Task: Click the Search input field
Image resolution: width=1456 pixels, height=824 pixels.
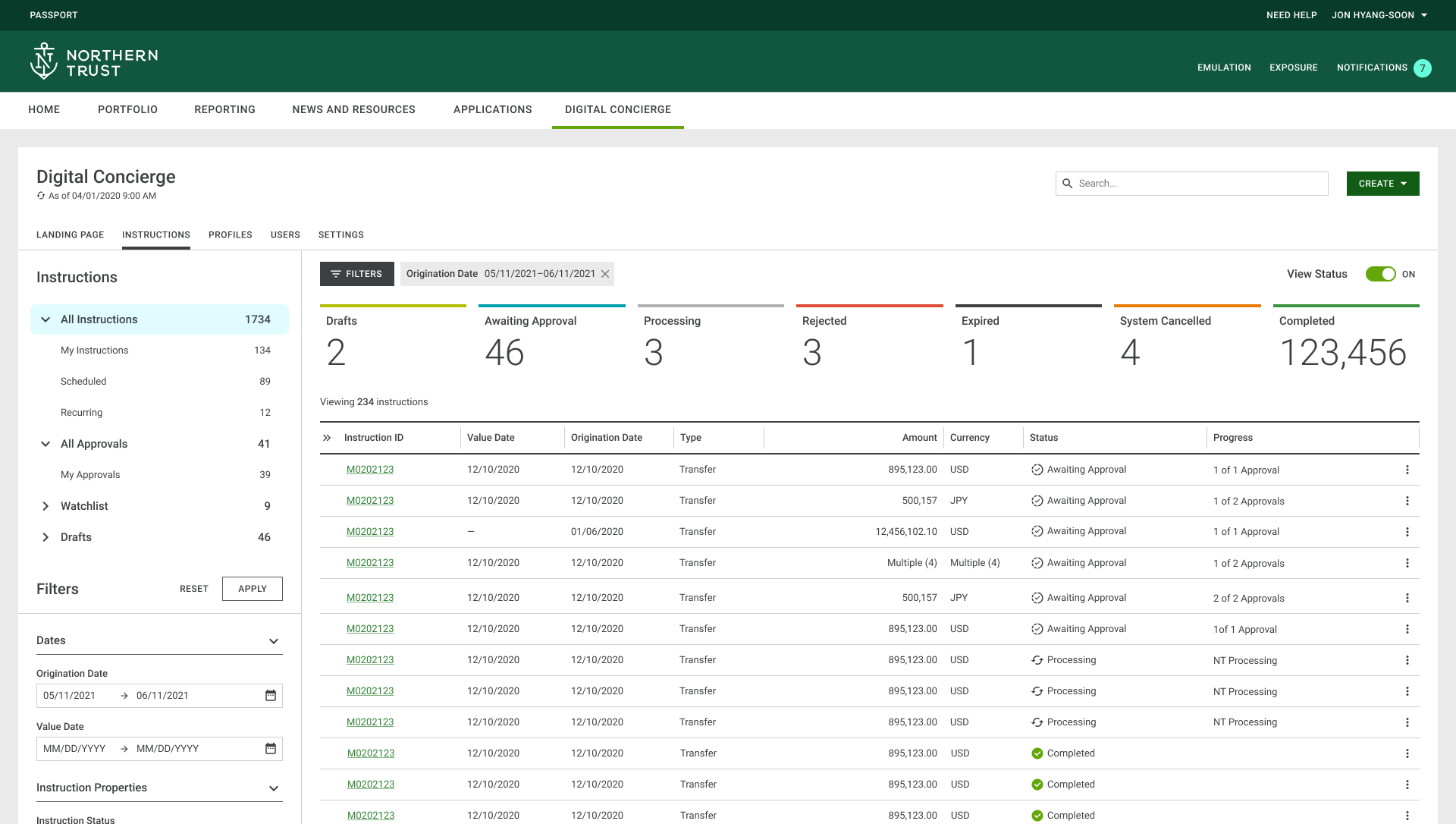Action: 1198,184
